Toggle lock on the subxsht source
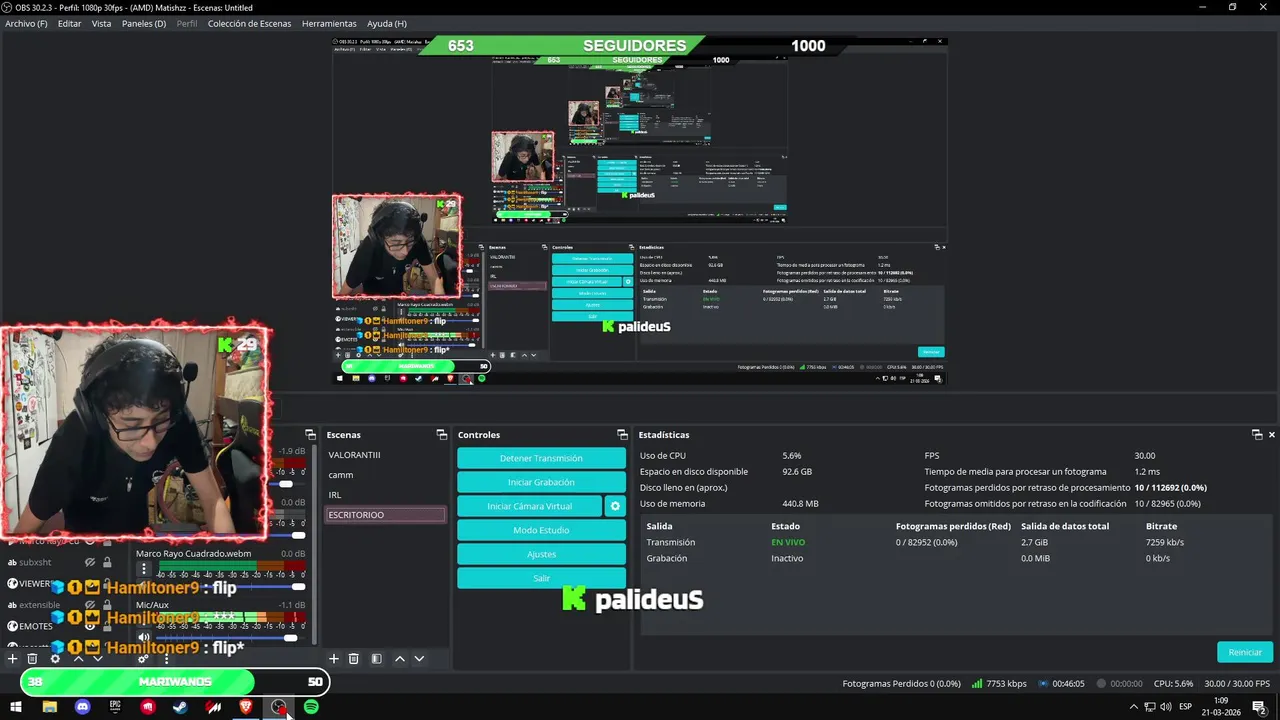Screen dimensions: 1280x720 point(107,563)
